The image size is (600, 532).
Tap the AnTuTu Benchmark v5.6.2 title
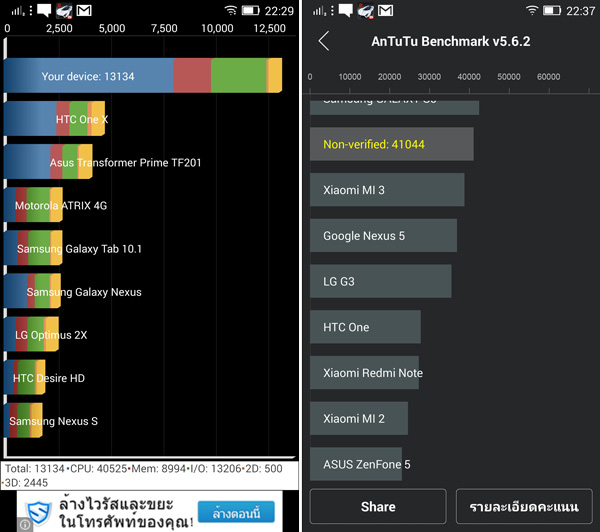[450, 41]
